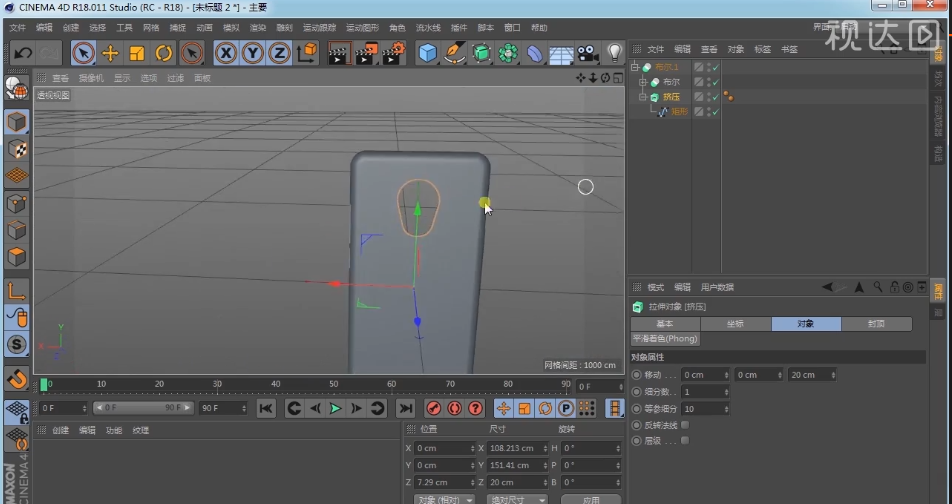Collapse the 挤压 extrude object
This screenshot has height=504, width=952.
643,97
